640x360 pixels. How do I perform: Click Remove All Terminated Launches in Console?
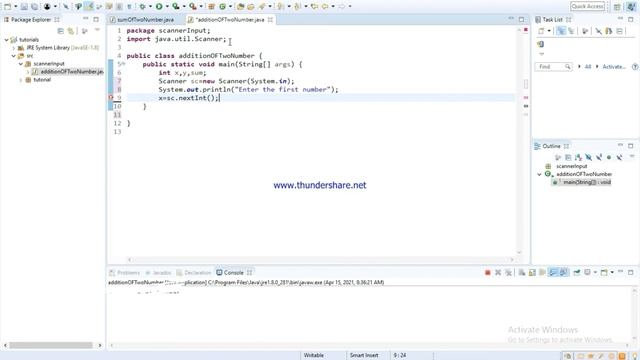[508, 272]
